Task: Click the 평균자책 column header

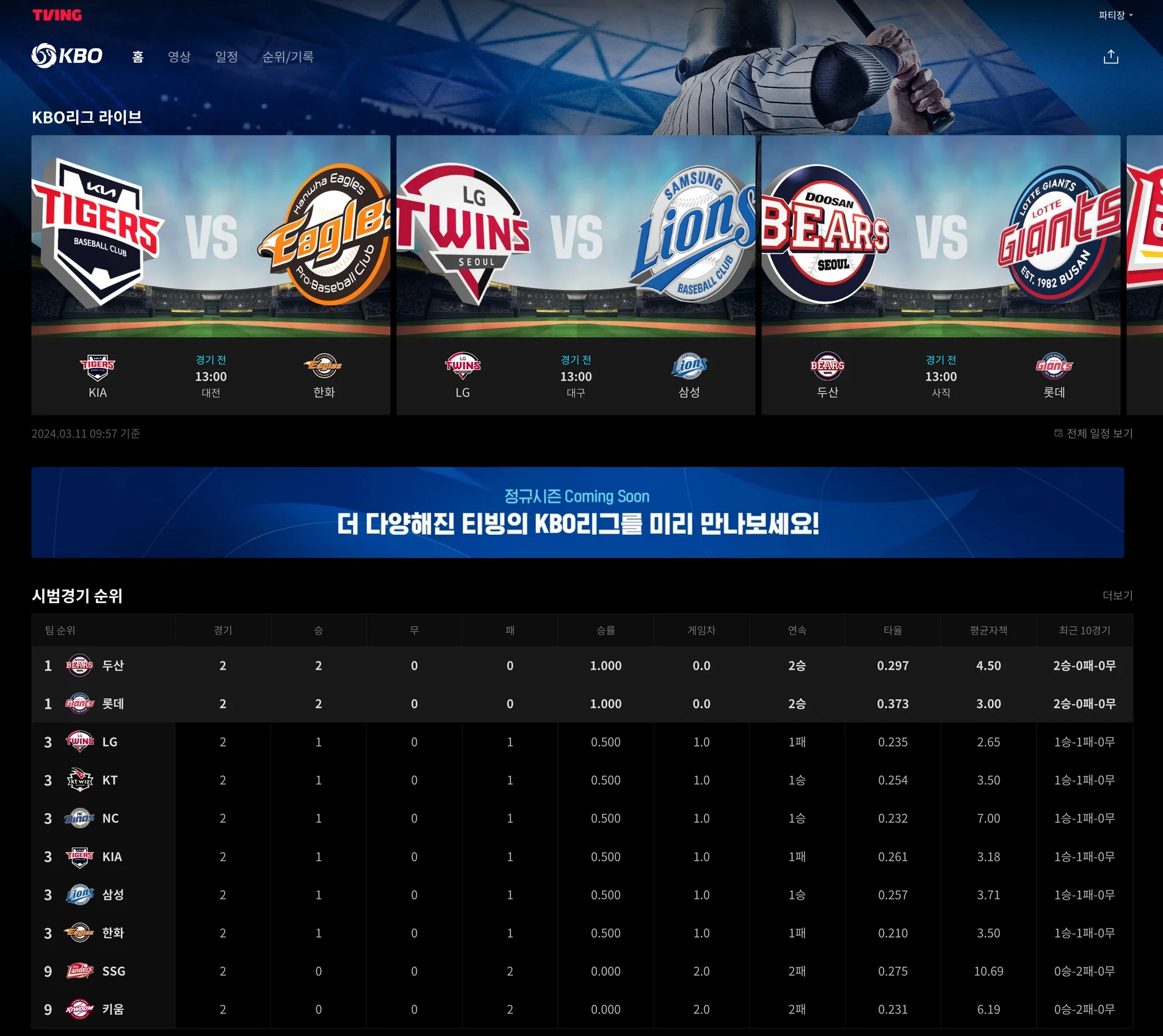Action: tap(988, 631)
